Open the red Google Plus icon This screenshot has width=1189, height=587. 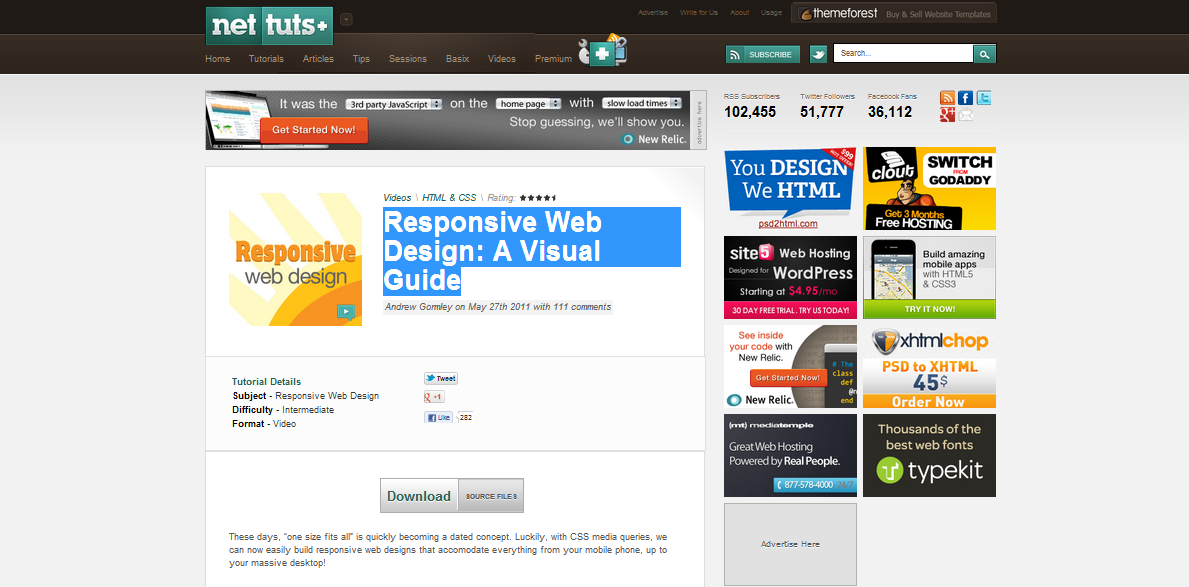[x=947, y=115]
